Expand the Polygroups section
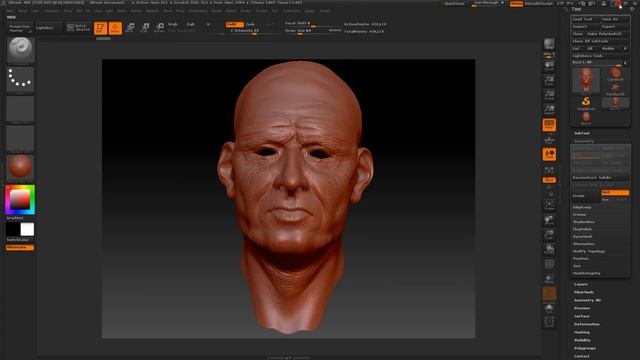640x360 pixels. [x=585, y=348]
